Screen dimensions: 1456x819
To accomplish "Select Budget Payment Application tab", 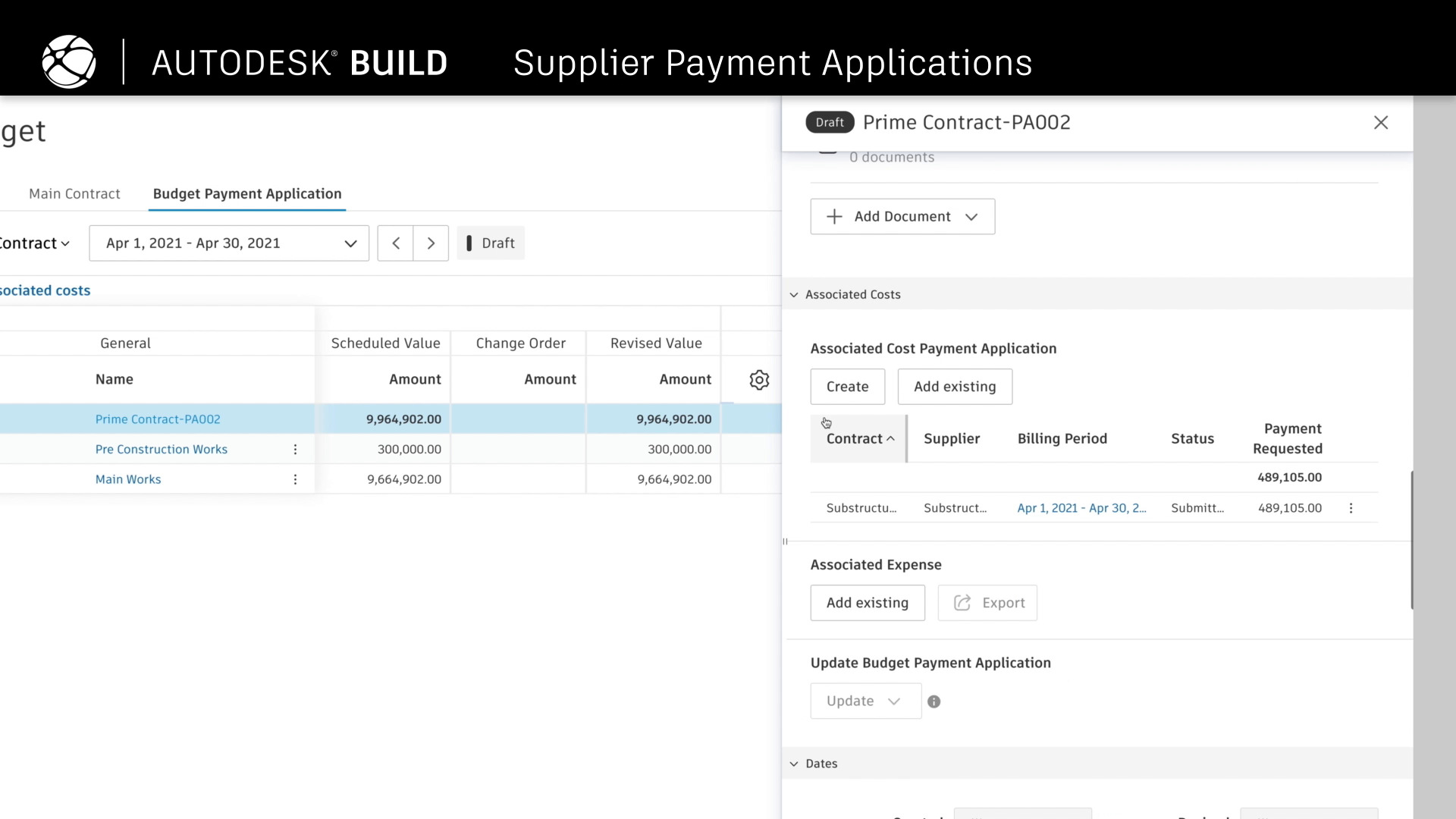I will 247,194.
